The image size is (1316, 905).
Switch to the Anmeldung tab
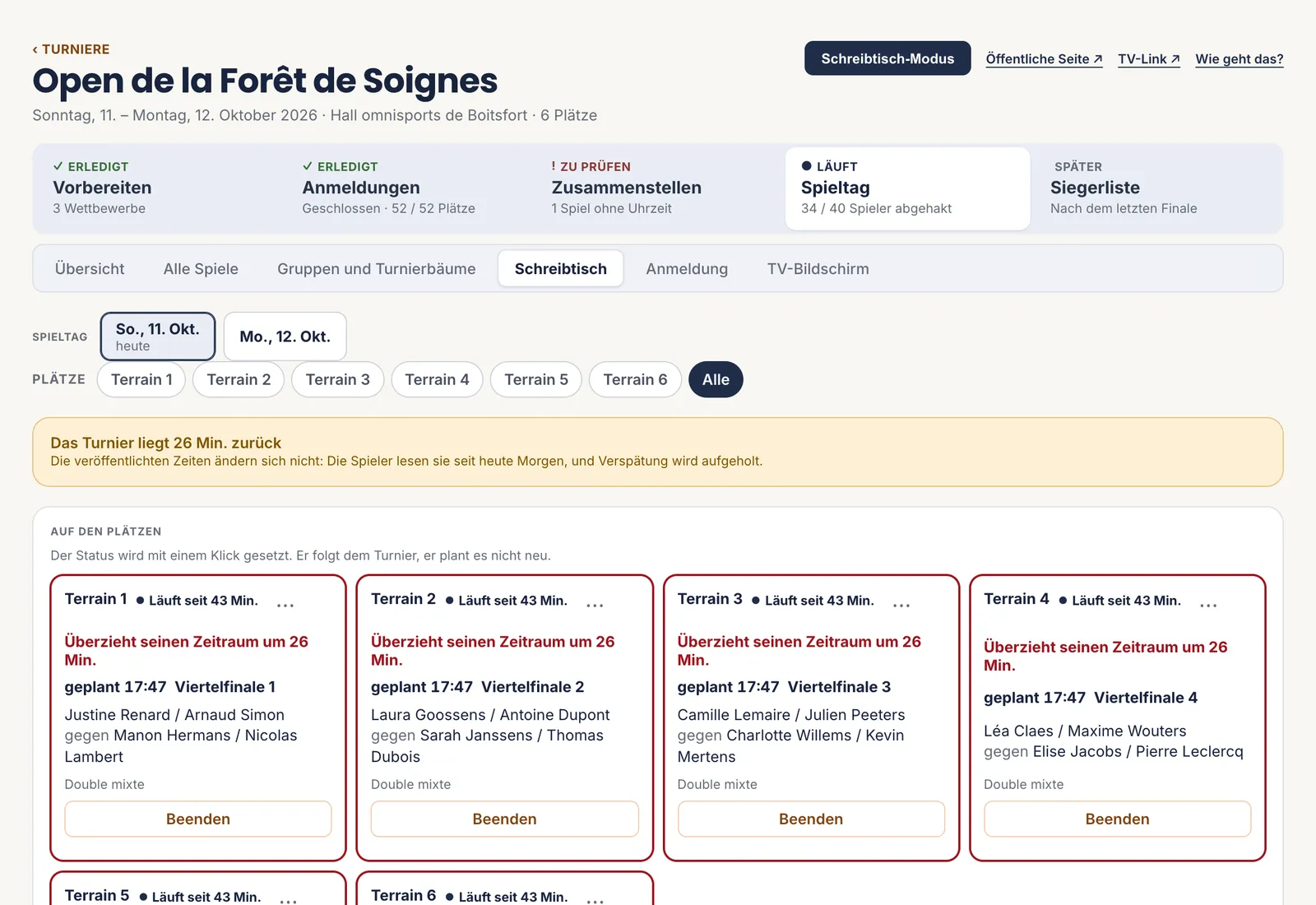pos(687,269)
